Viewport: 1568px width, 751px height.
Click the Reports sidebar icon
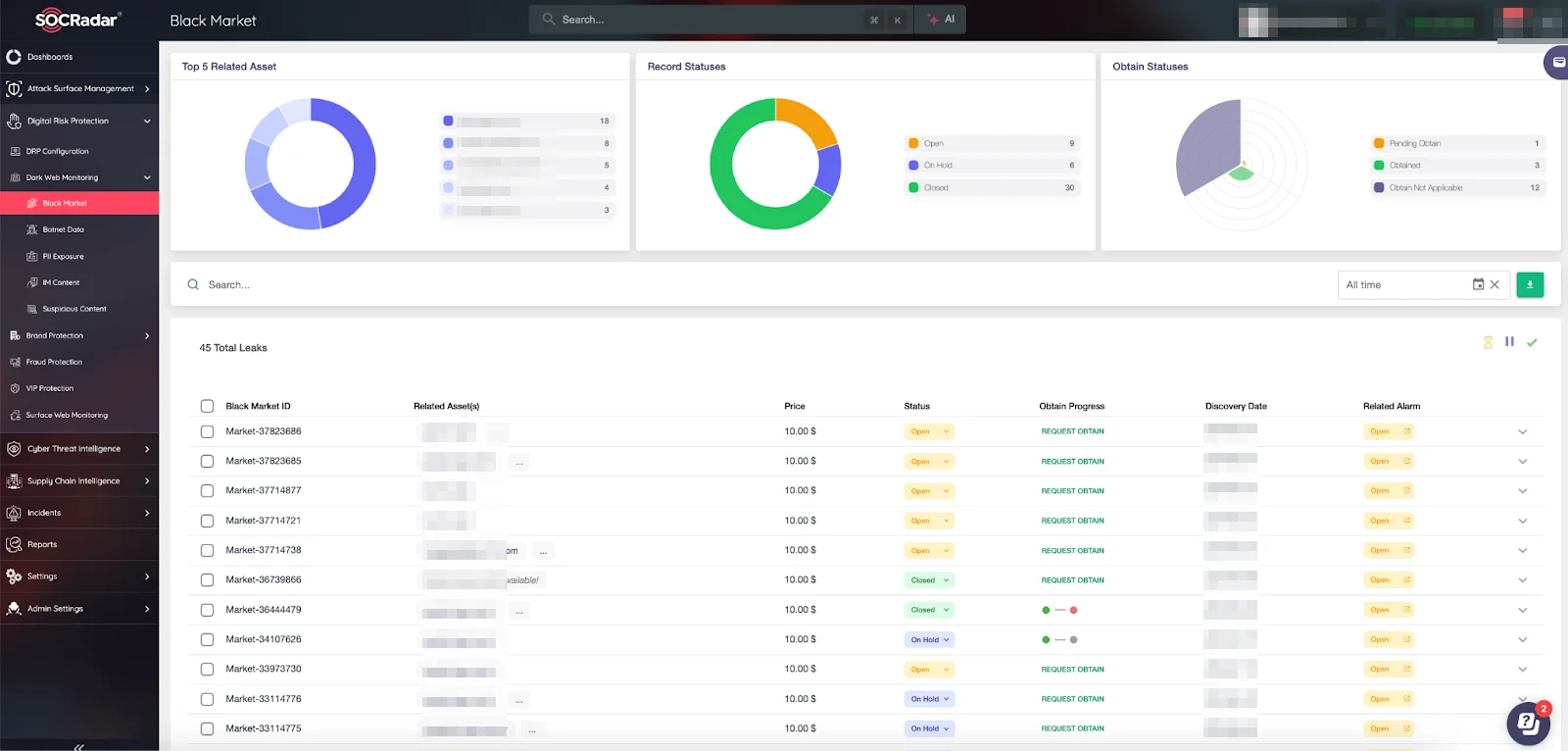click(14, 544)
